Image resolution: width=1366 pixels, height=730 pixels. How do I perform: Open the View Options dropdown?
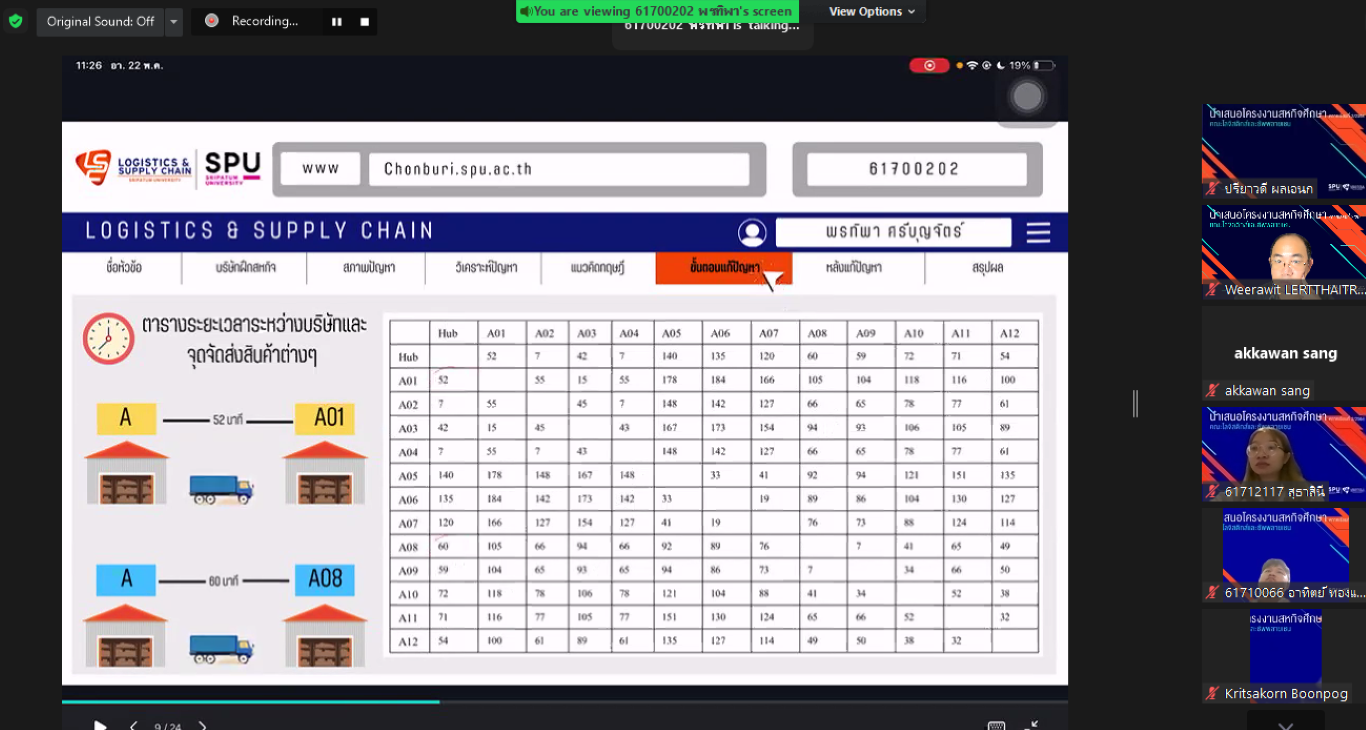pyautogui.click(x=872, y=11)
